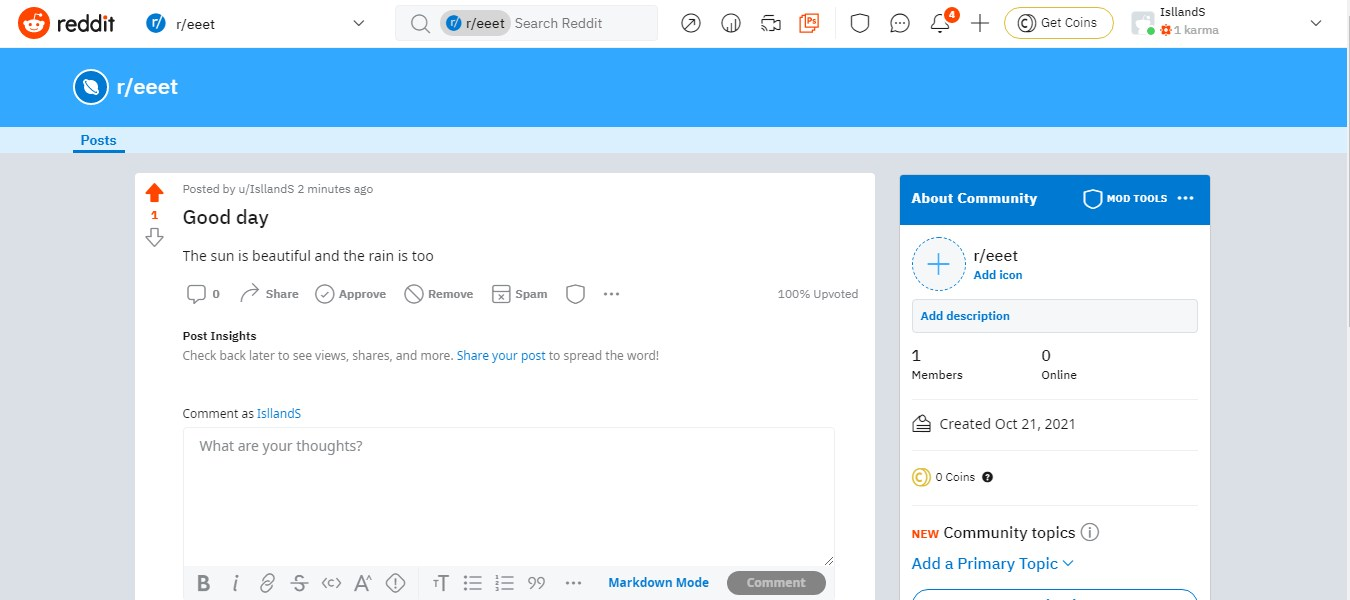This screenshot has height=600, width=1350.
Task: Toggle spoiler formatting
Action: pos(395,583)
